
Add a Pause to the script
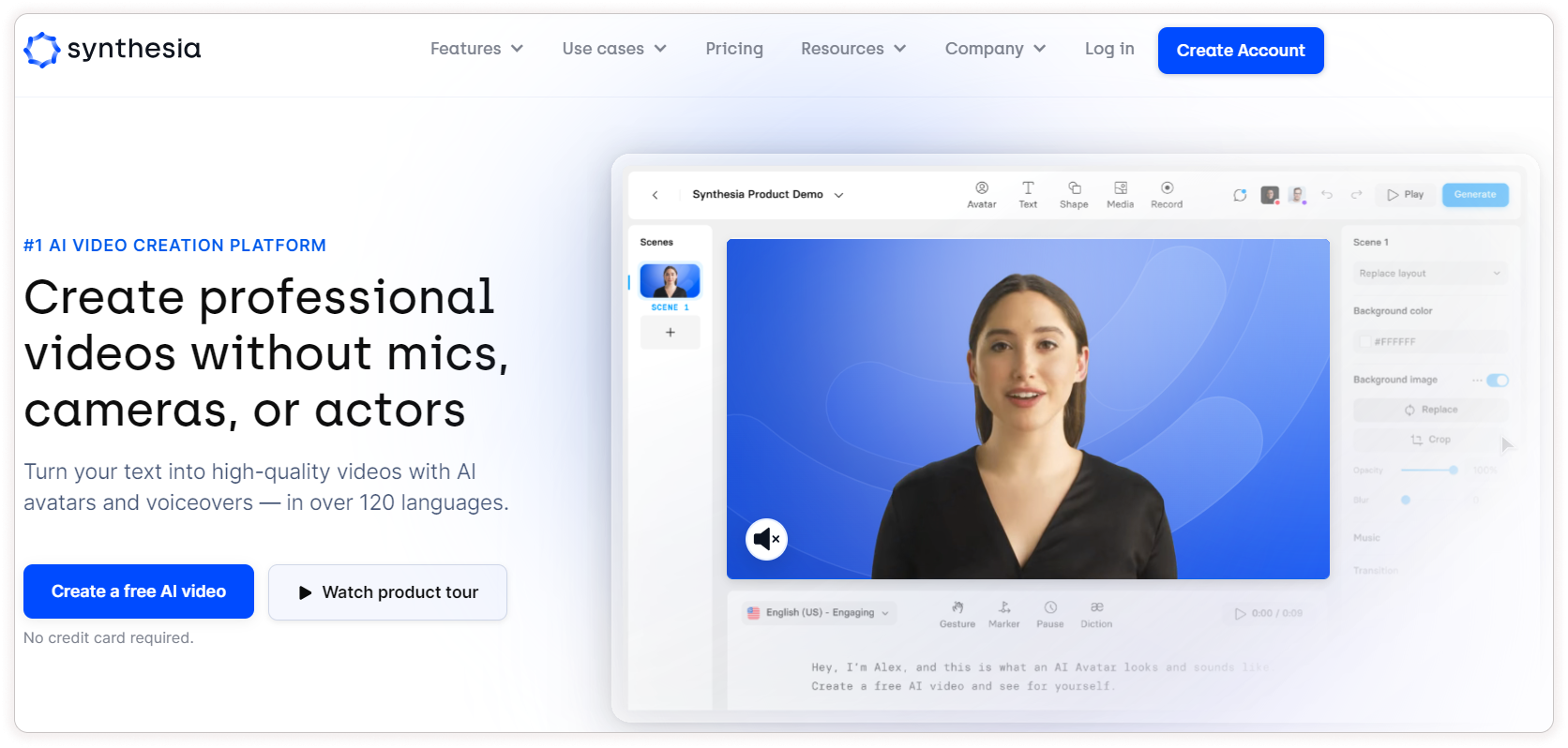point(1050,608)
